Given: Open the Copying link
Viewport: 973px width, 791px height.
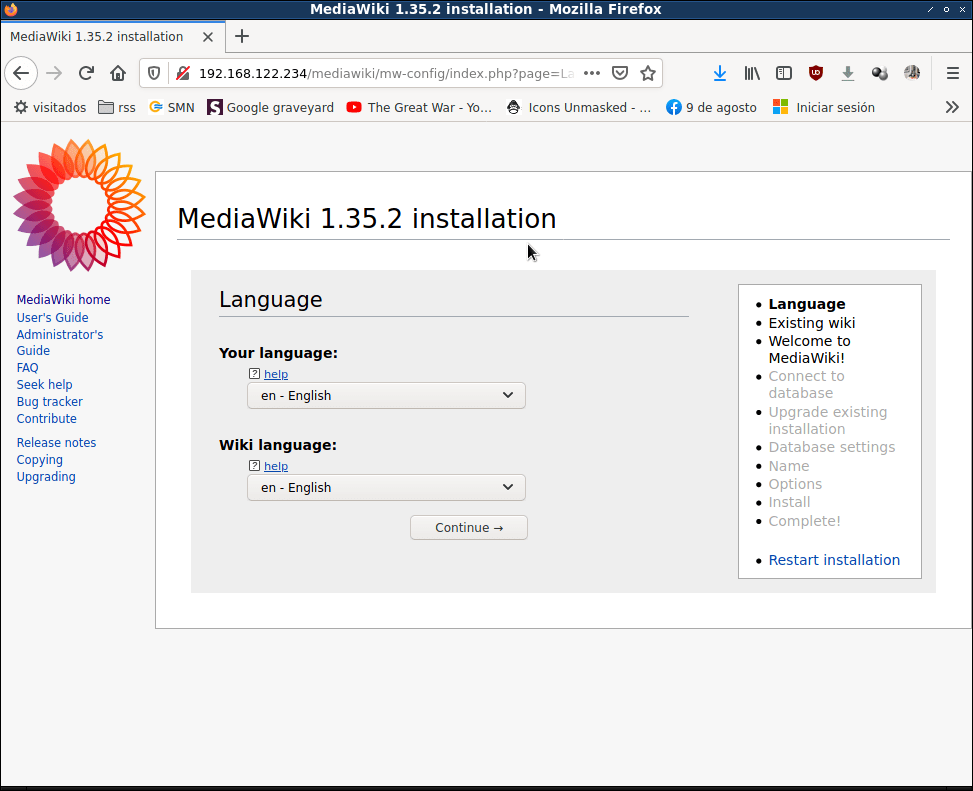Looking at the screenshot, I should point(40,460).
